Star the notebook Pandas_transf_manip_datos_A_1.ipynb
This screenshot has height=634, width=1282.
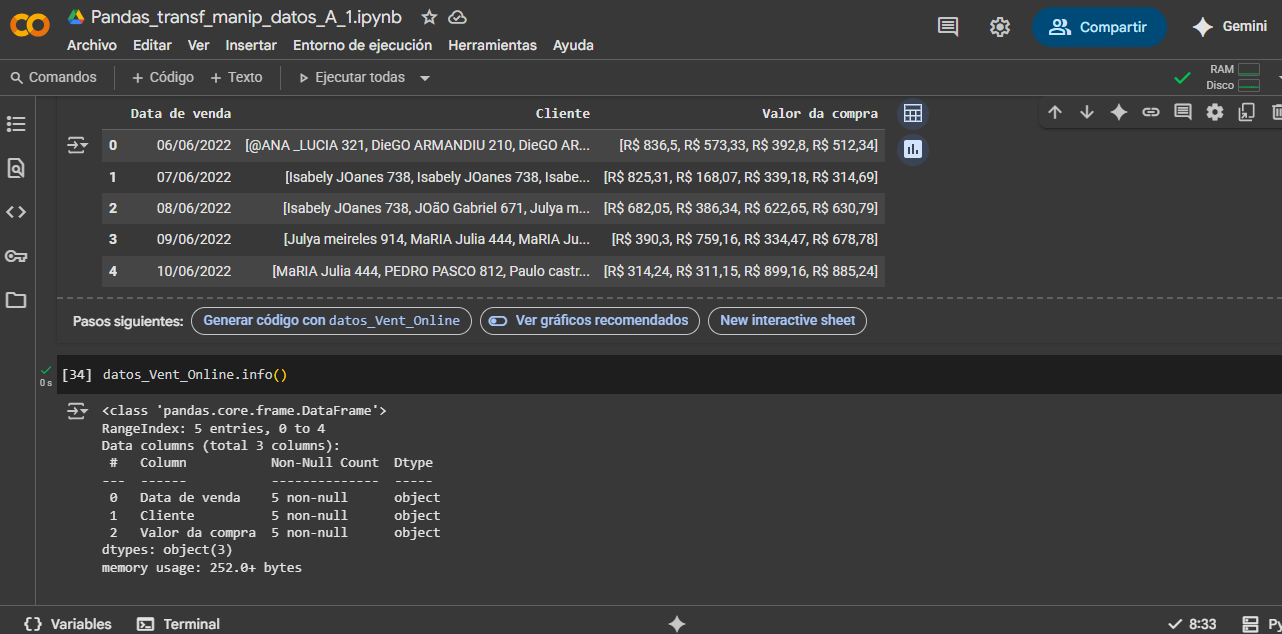pyautogui.click(x=429, y=17)
